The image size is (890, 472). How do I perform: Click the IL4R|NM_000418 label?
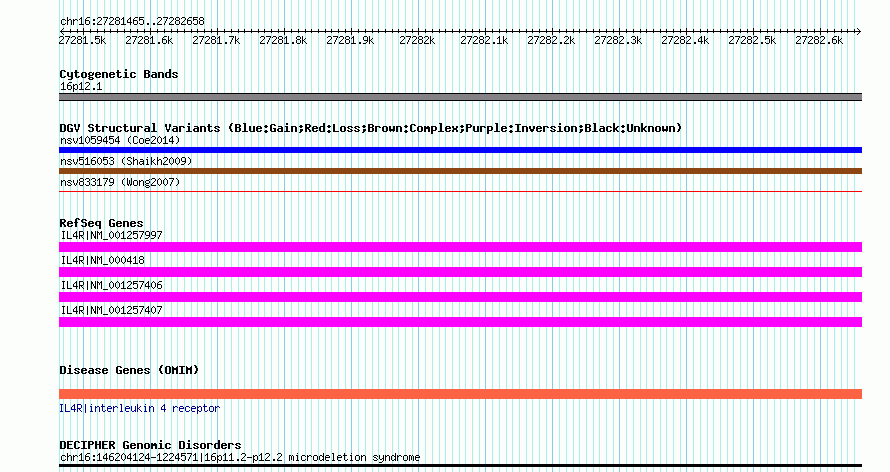tap(103, 260)
